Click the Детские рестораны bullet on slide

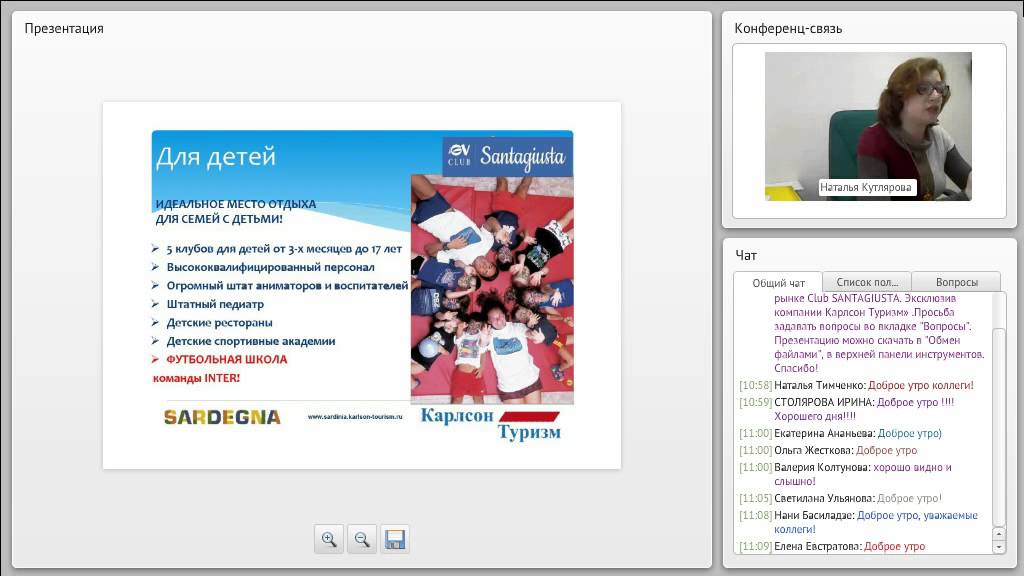[x=212, y=323]
